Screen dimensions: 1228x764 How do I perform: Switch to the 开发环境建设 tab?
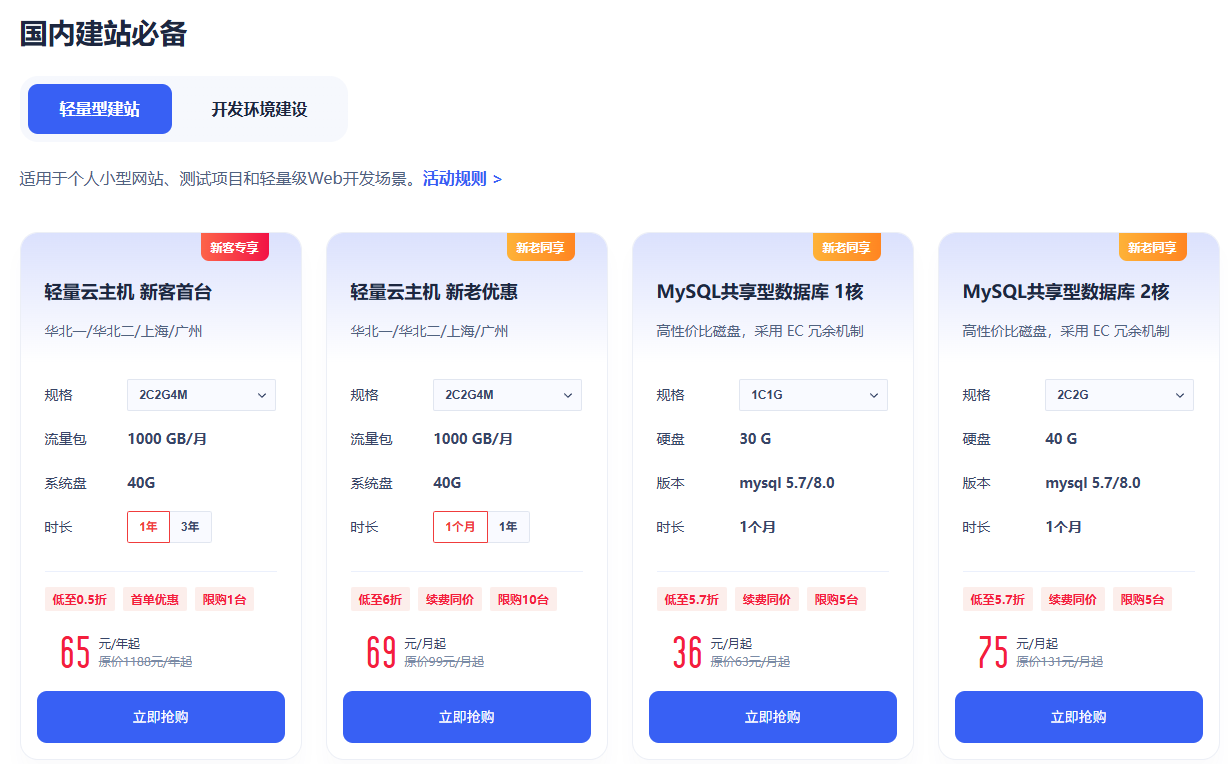pos(259,109)
